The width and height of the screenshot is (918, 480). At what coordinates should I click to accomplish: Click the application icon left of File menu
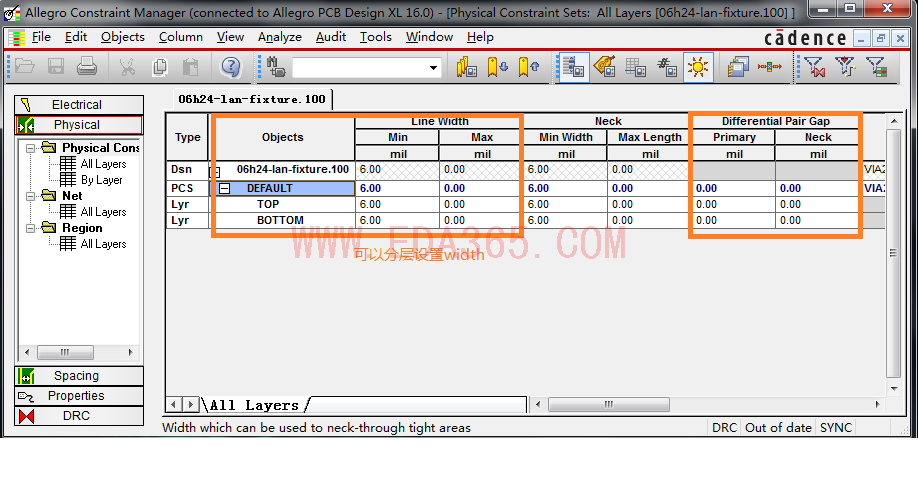point(16,38)
